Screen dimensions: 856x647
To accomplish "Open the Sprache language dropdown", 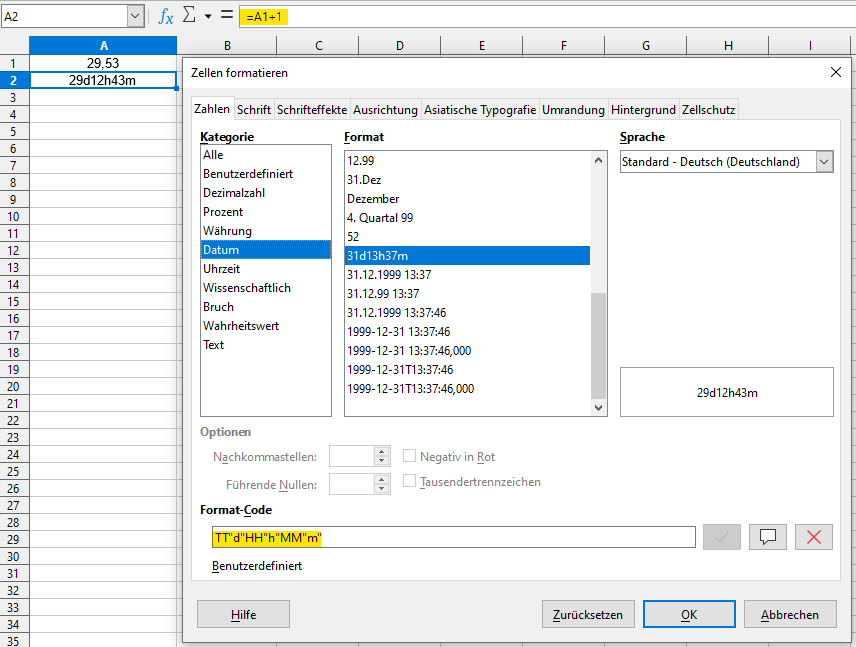I will [824, 162].
